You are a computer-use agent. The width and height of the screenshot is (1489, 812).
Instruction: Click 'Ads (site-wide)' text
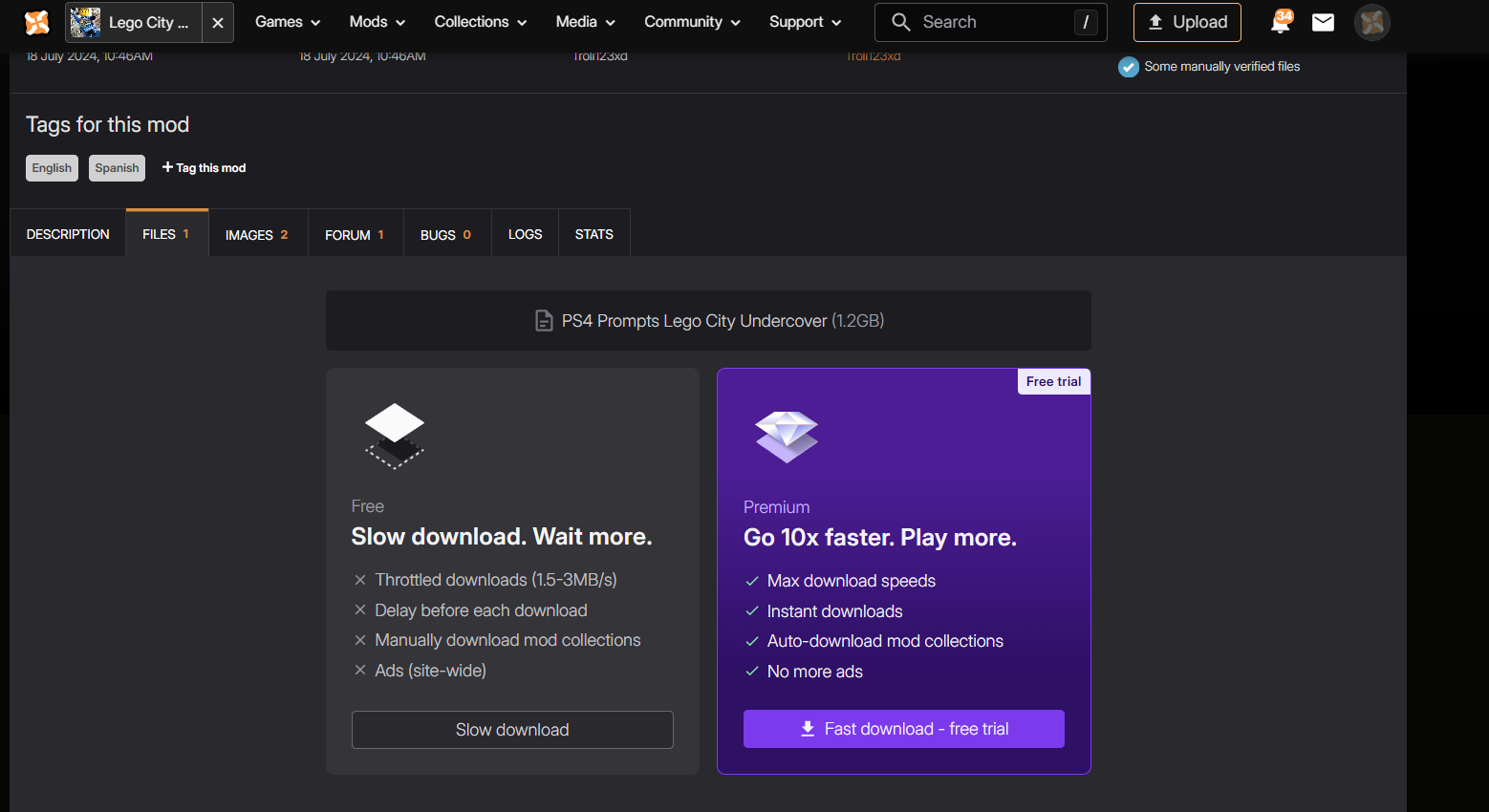coord(430,671)
